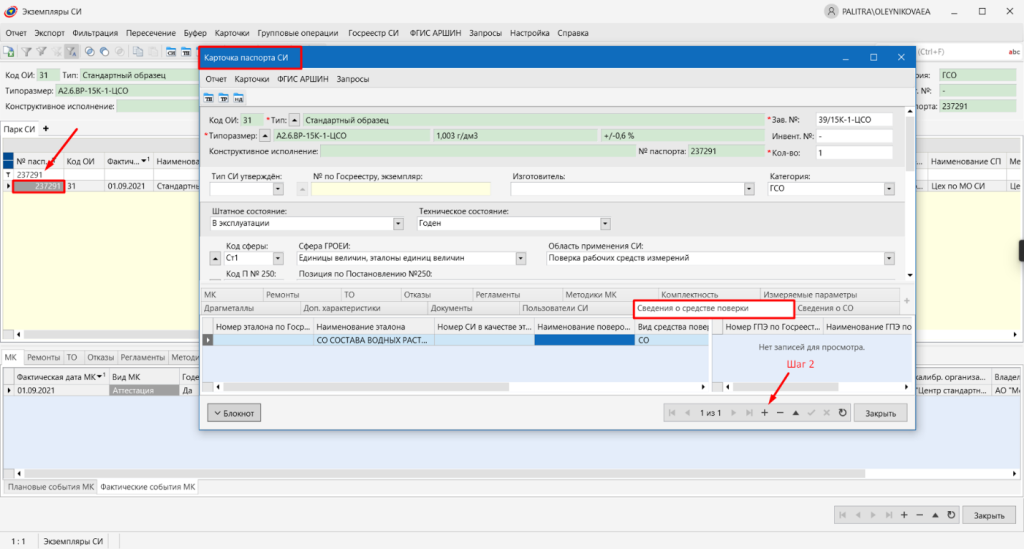This screenshot has width=1024, height=549.
Task: Click passport card vertical scrollbar down arrow
Action: point(910,275)
